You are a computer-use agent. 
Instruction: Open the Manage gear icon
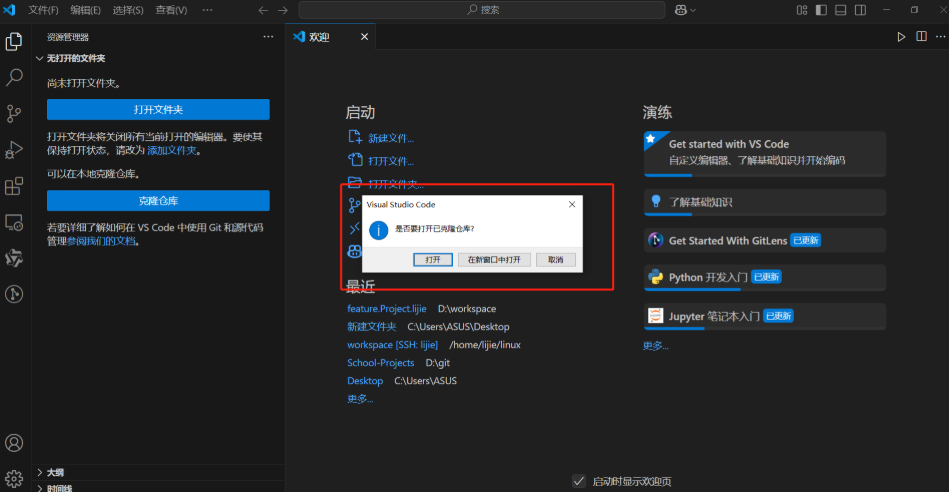tap(14, 479)
